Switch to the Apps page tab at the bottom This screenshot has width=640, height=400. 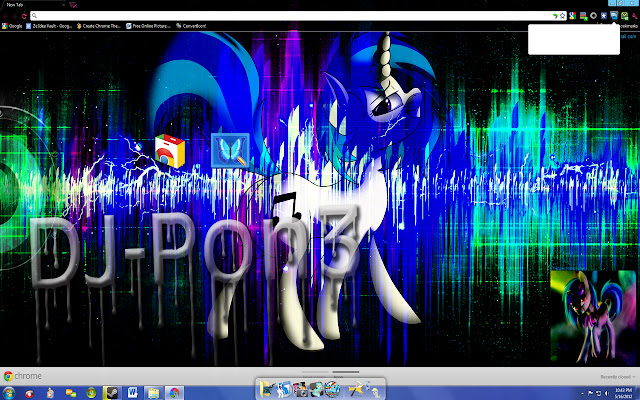[x=346, y=372]
